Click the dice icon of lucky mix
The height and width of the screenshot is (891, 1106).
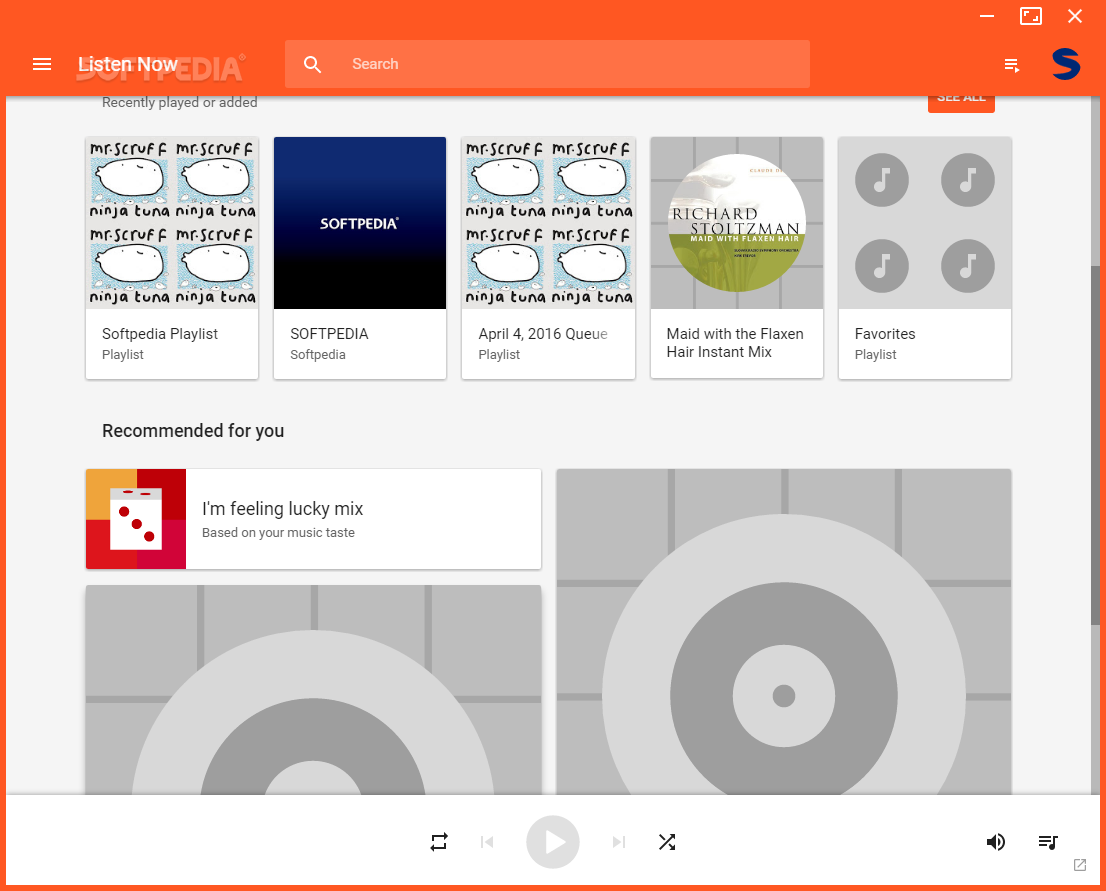point(136,519)
